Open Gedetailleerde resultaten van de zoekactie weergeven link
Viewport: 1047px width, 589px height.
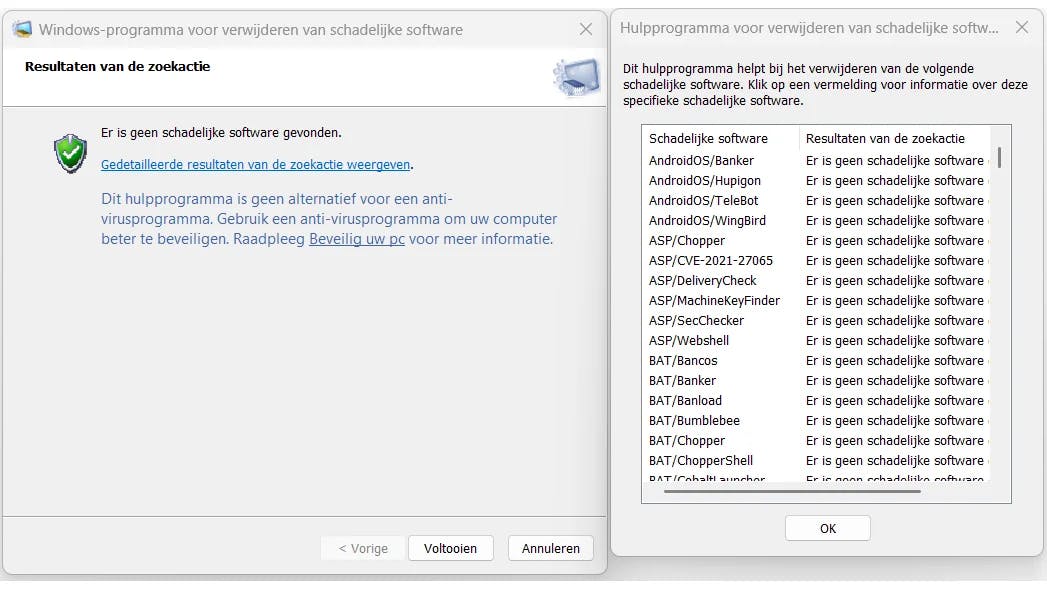click(x=256, y=164)
